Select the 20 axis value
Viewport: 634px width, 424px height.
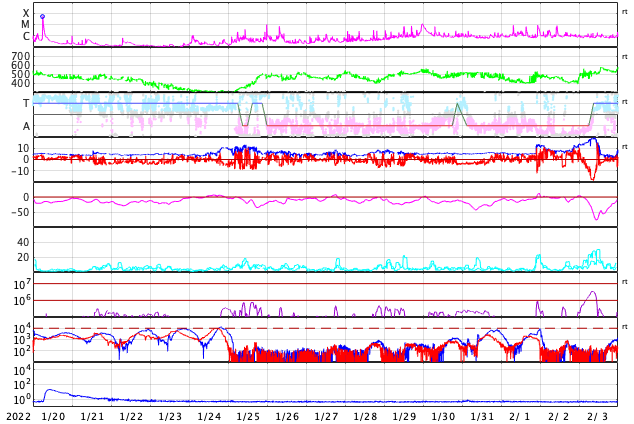[x=23, y=257]
